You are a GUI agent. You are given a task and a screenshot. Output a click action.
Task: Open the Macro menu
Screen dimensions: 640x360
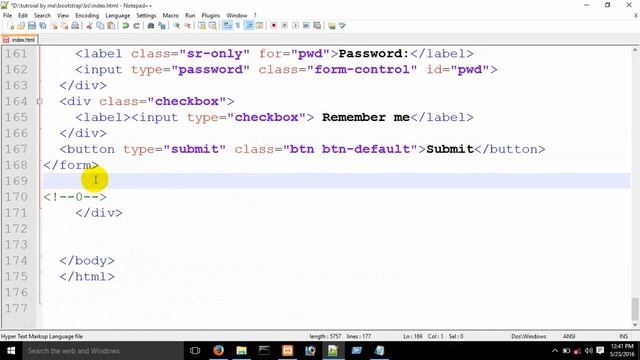(x=171, y=16)
